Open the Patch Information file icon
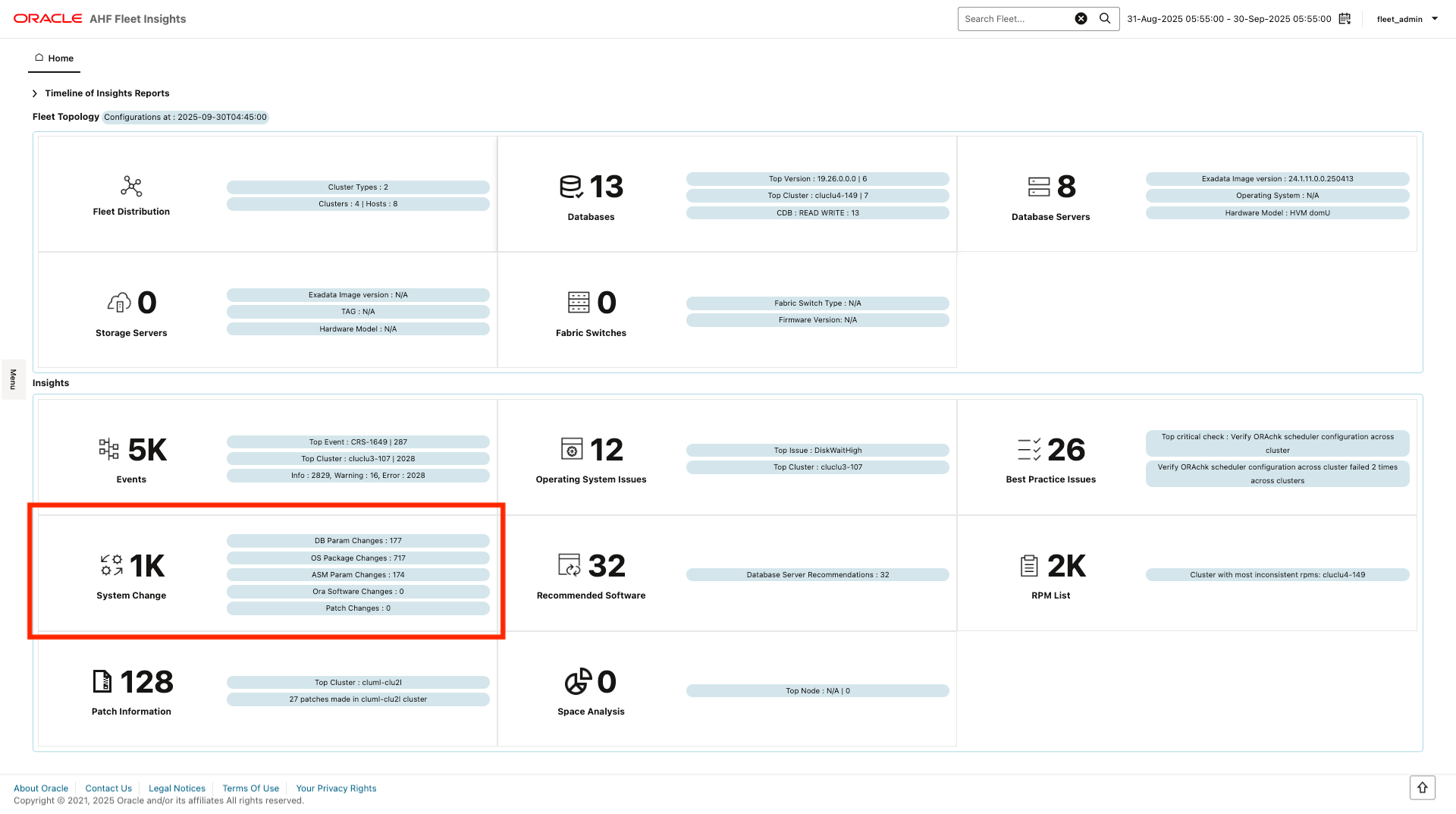The image size is (1456, 814). pos(102,682)
